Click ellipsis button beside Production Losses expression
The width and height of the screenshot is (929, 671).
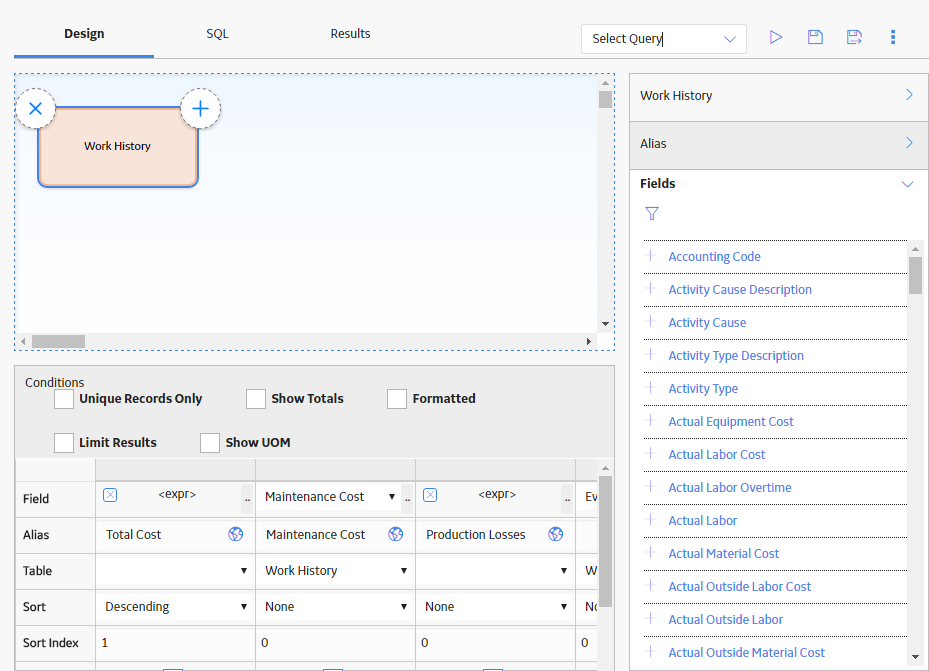pos(567,499)
